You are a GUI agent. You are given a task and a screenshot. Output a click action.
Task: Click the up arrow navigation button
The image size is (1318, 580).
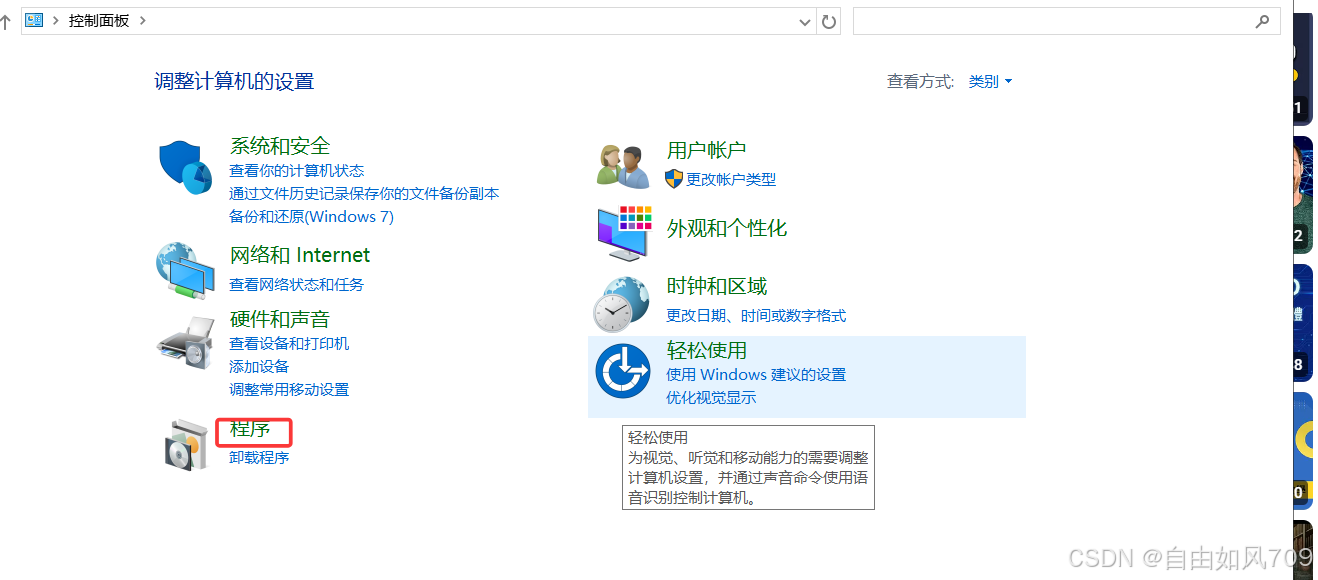click(5, 21)
